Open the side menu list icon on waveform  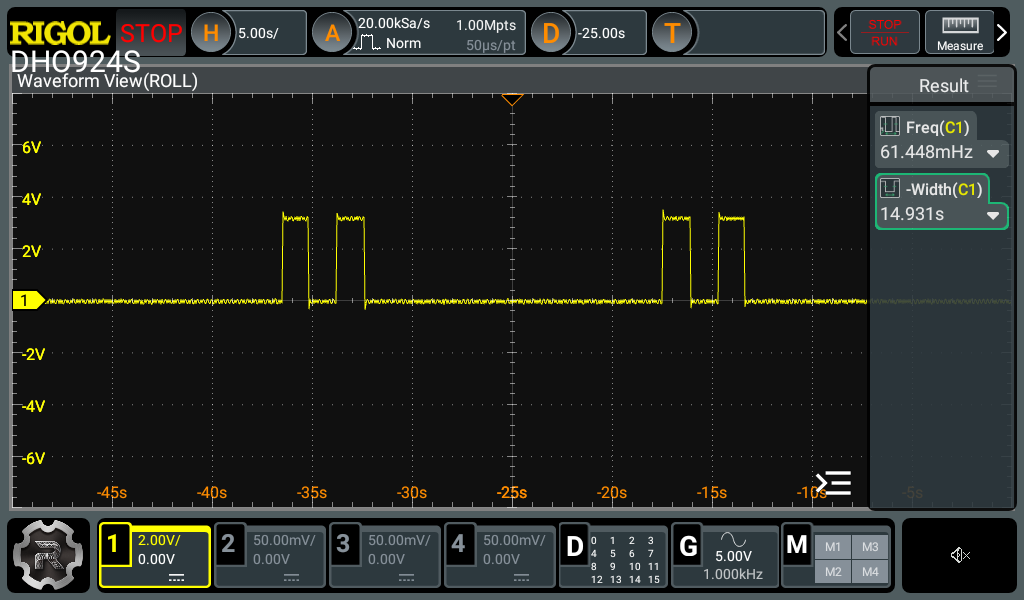(x=834, y=483)
